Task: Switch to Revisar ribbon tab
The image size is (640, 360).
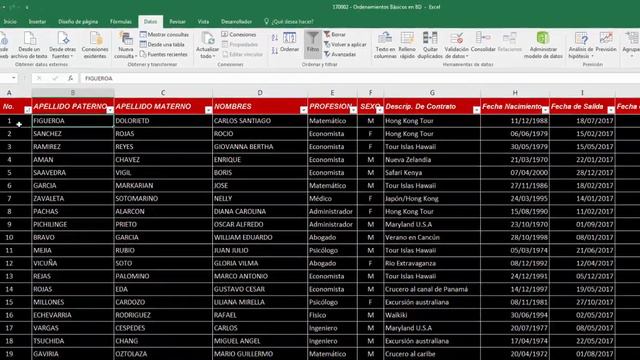Action: pyautogui.click(x=178, y=22)
